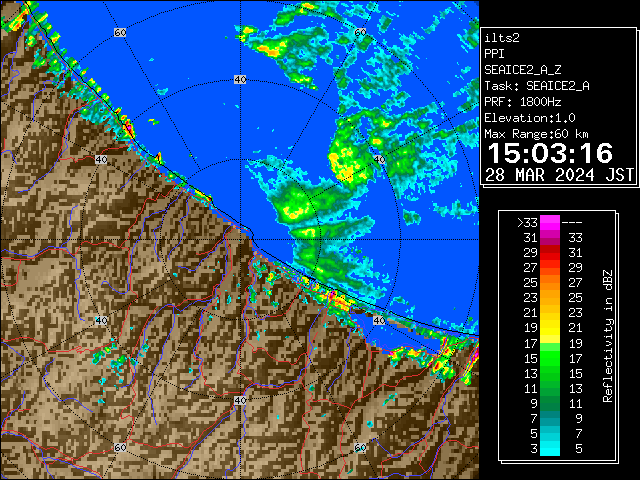Click the SEAICE2_A_Z product name
The image size is (640, 480).
click(x=522, y=70)
